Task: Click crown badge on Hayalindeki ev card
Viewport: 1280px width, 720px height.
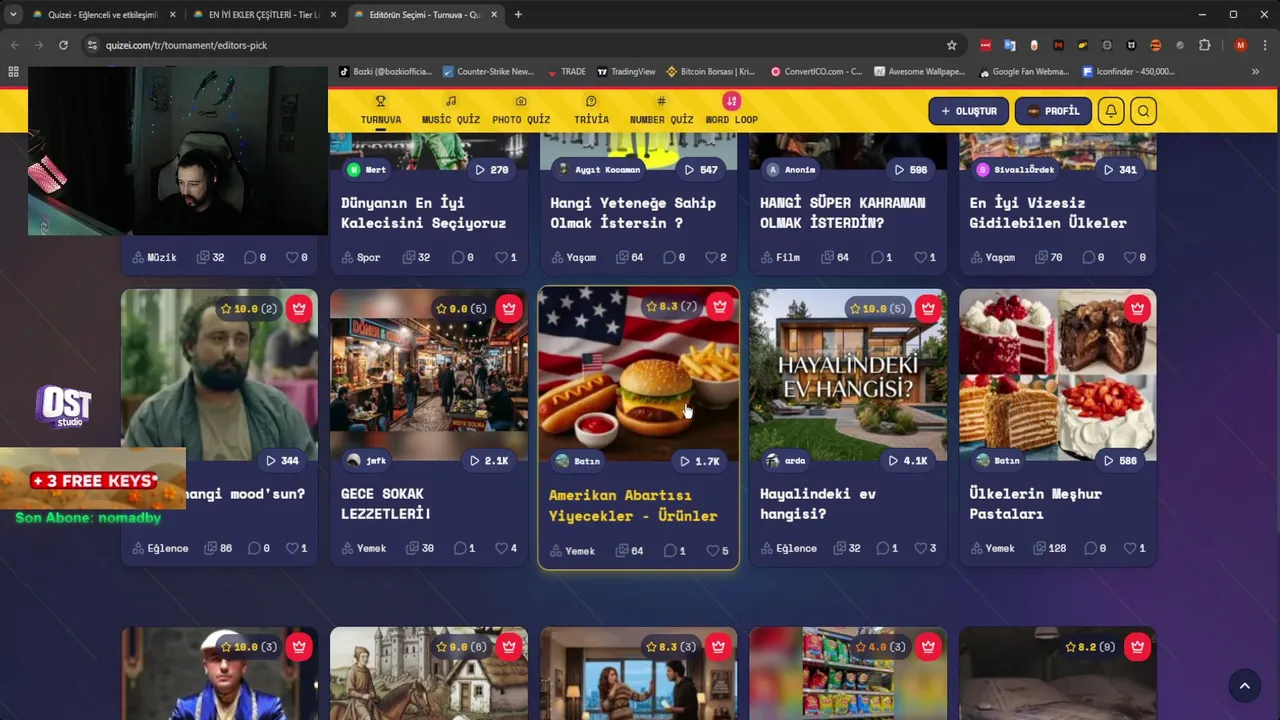Action: pos(929,309)
